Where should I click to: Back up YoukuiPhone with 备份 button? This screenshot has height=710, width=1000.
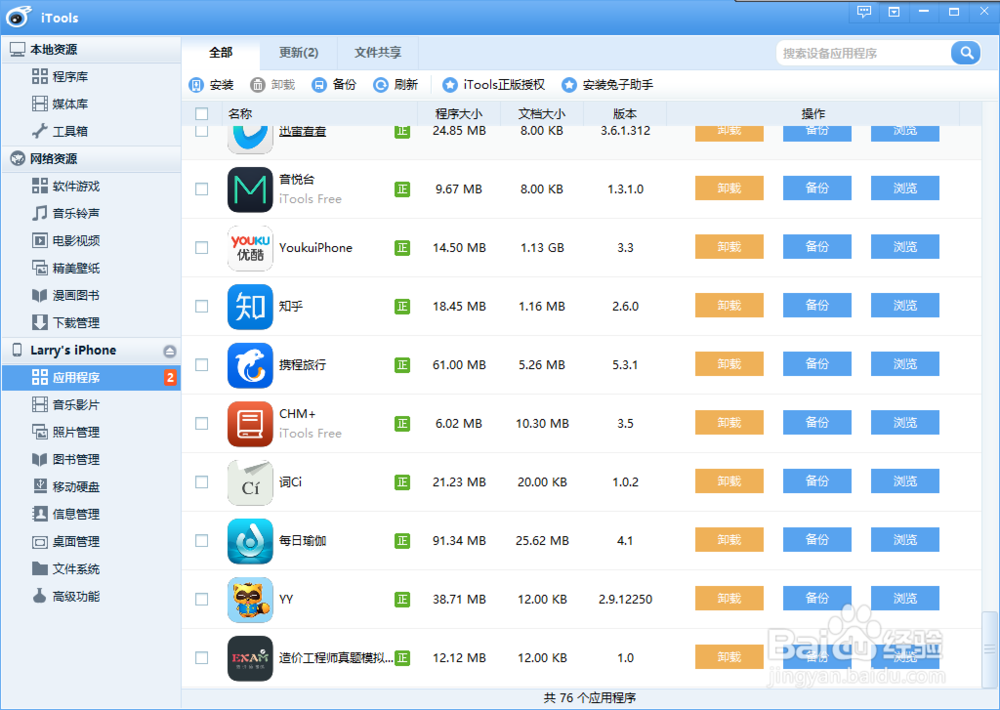pos(817,247)
